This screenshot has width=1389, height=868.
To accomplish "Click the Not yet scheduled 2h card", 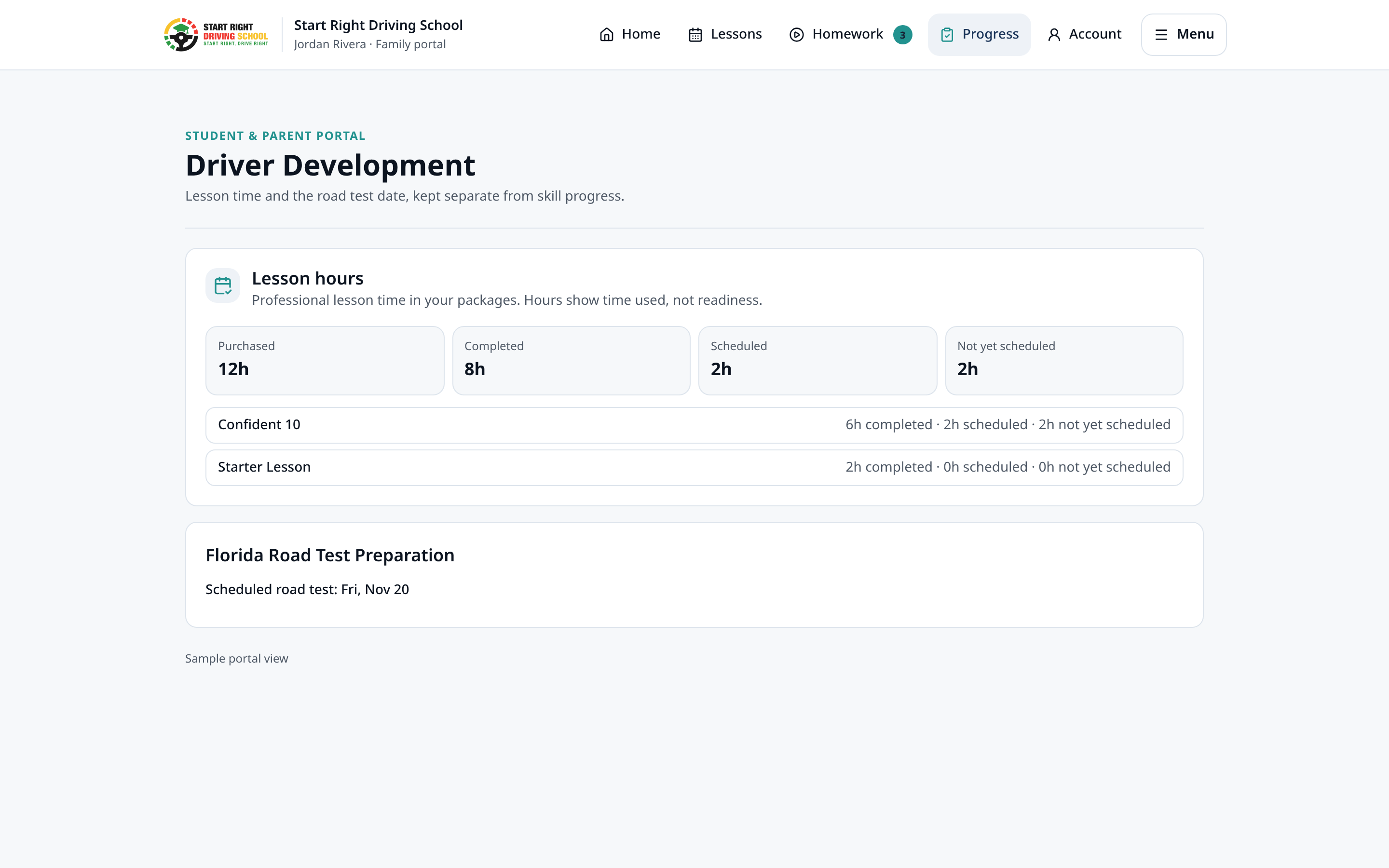I will click(x=1064, y=361).
